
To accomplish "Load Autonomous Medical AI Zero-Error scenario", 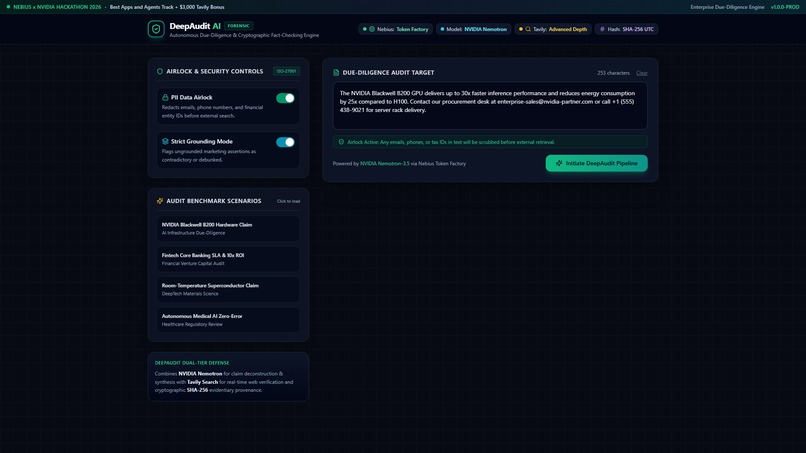I will click(x=228, y=320).
